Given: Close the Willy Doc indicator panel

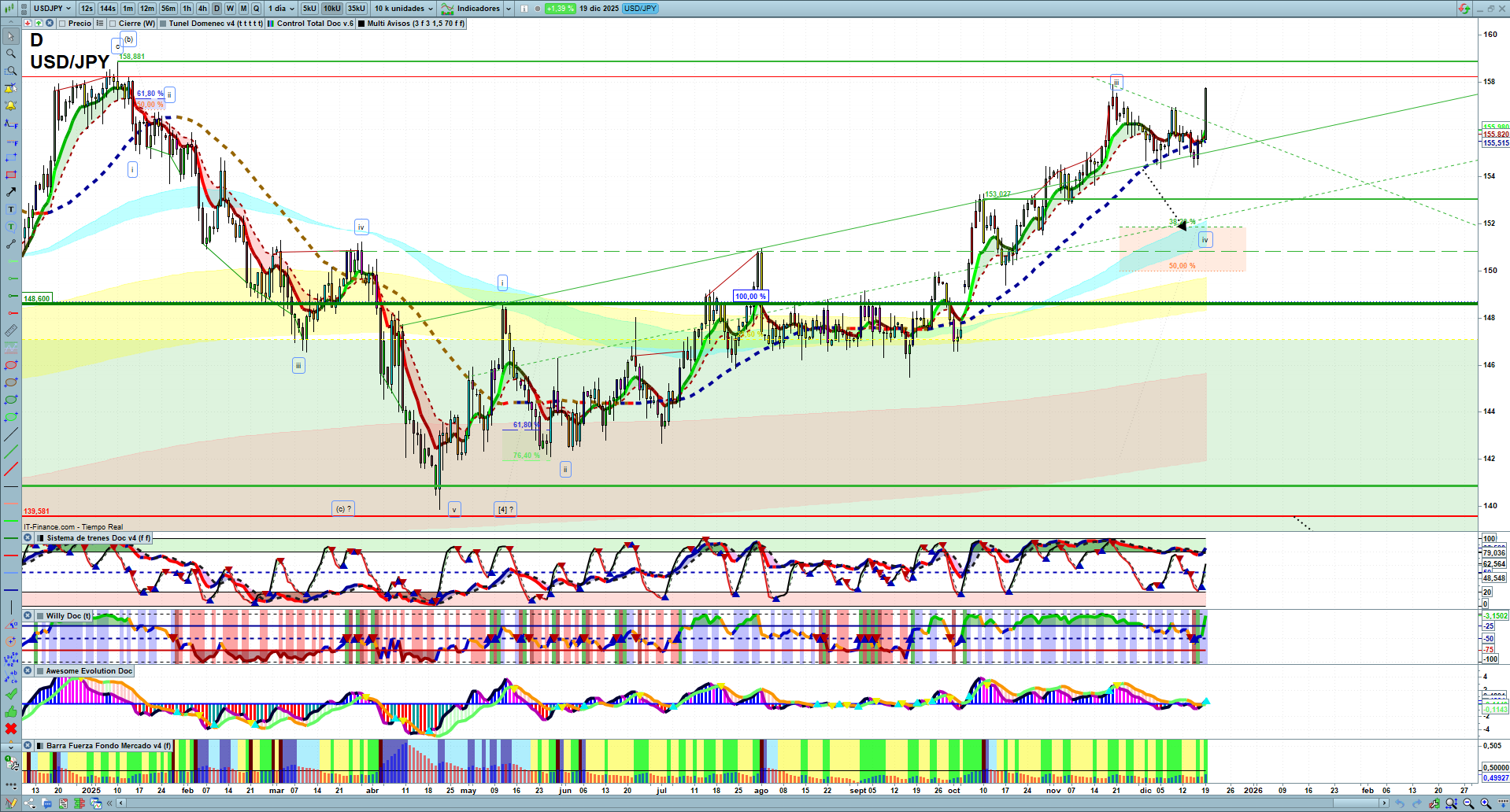Looking at the screenshot, I should [x=28, y=616].
